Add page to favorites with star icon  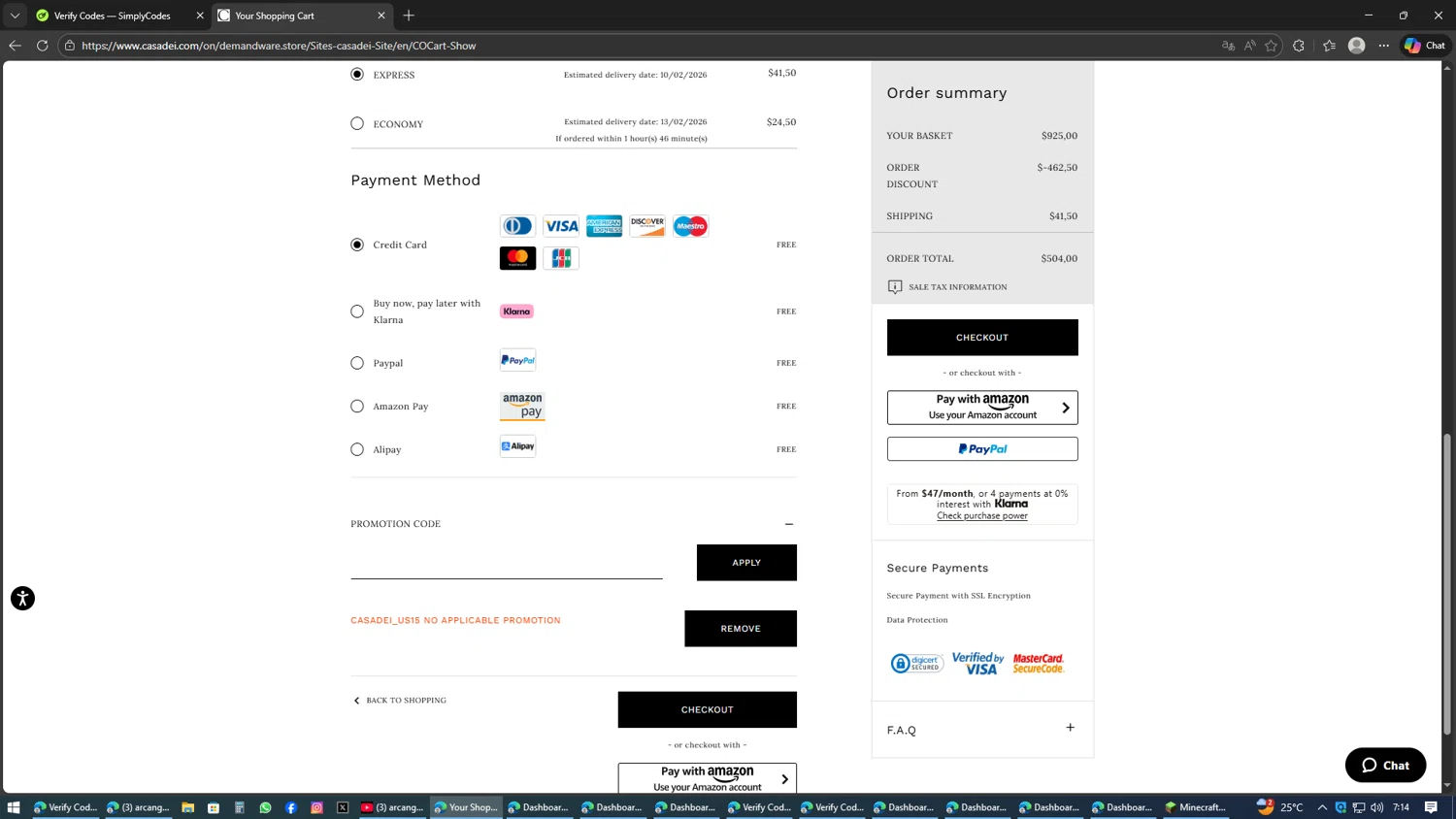pos(1272,46)
